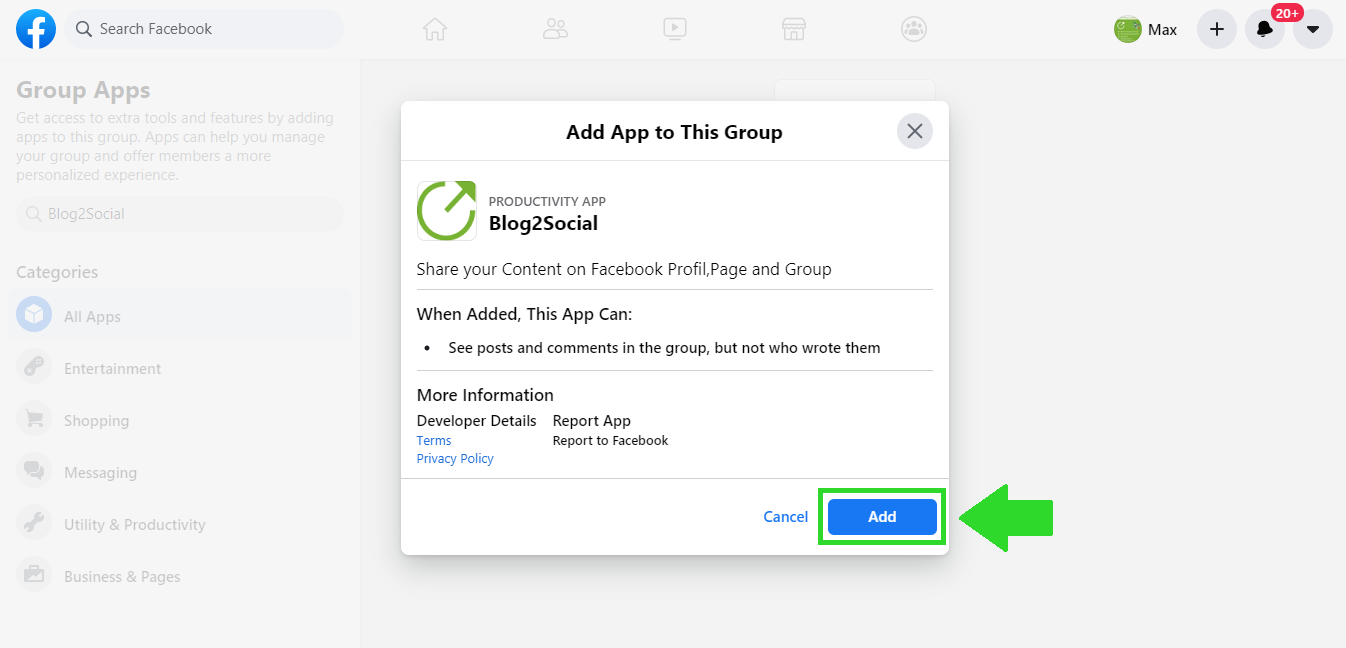Image resolution: width=1346 pixels, height=648 pixels.
Task: Click the Facebook logo icon
Action: (36, 29)
